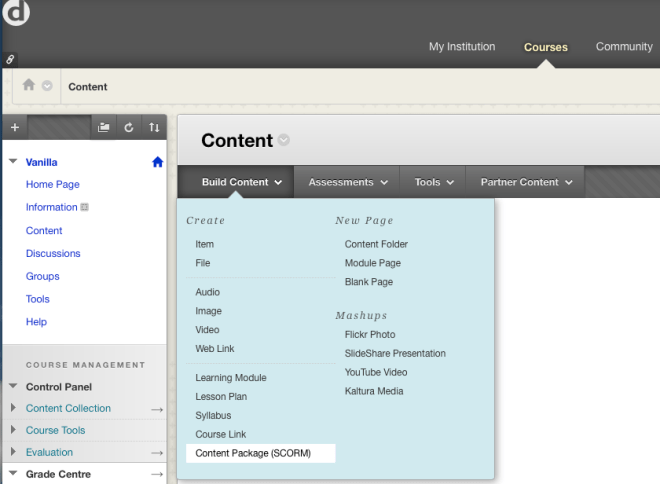Open the course files folder icon in sidebar toolbar
Screen dimensions: 660x484
pos(104,127)
